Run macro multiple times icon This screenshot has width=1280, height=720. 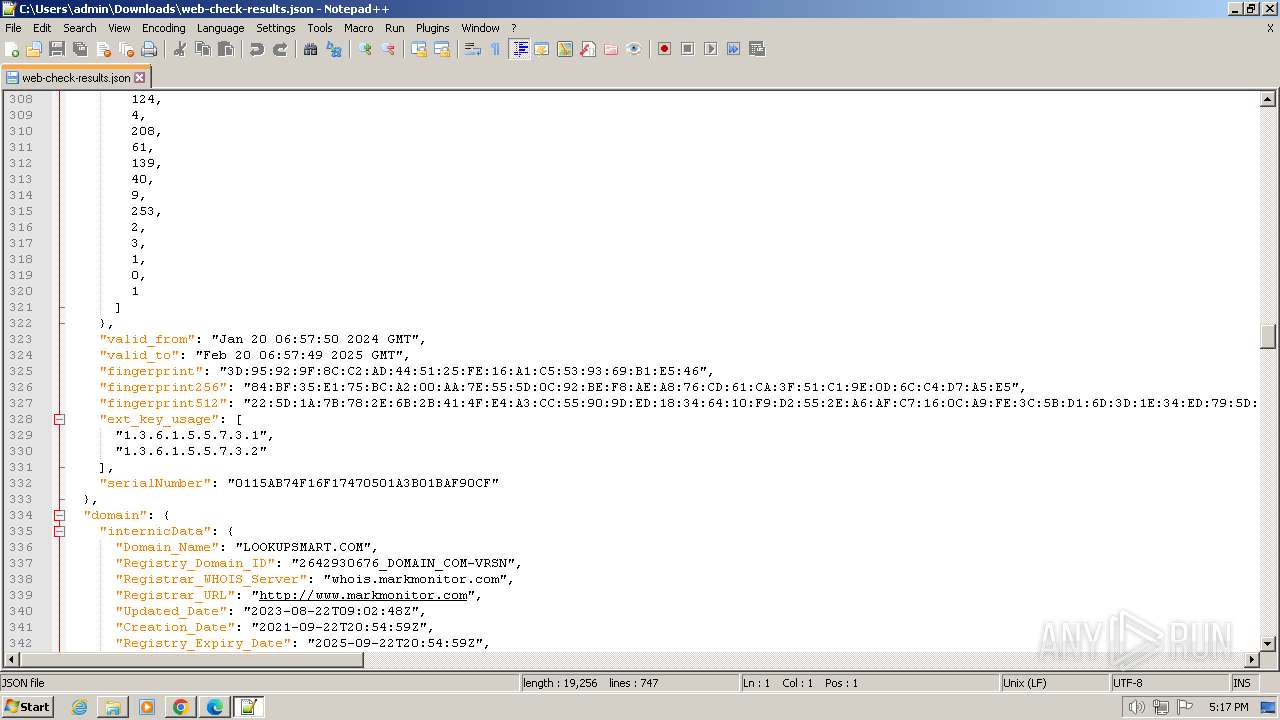pyautogui.click(x=733, y=49)
